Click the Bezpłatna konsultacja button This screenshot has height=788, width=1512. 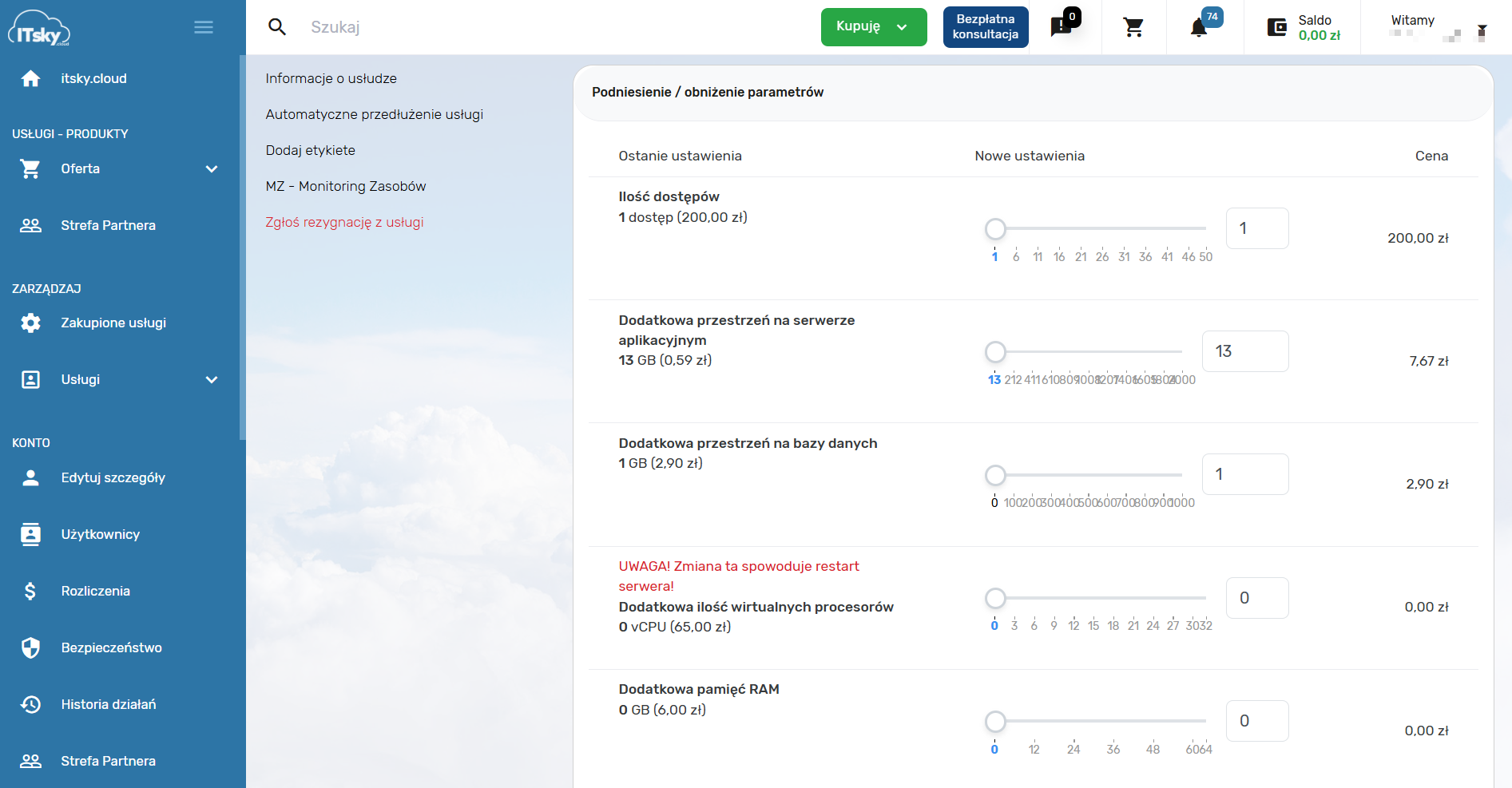pyautogui.click(x=986, y=27)
